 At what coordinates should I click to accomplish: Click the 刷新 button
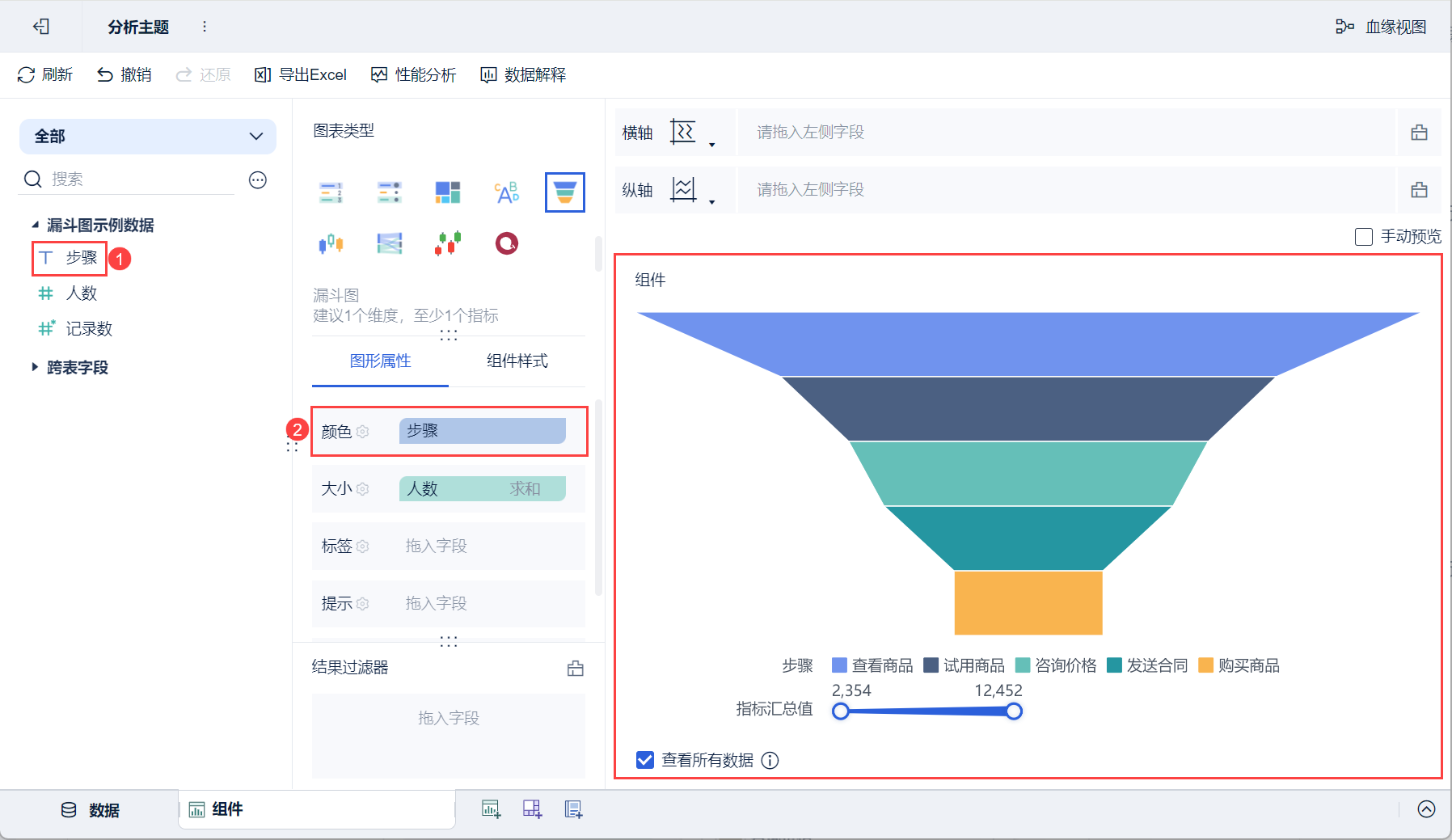click(45, 75)
